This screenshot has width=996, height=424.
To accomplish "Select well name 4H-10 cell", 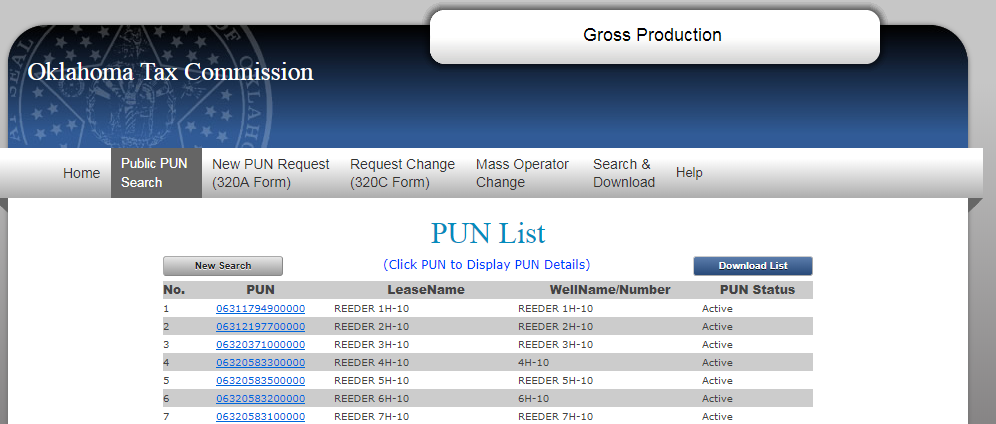I will click(534, 362).
